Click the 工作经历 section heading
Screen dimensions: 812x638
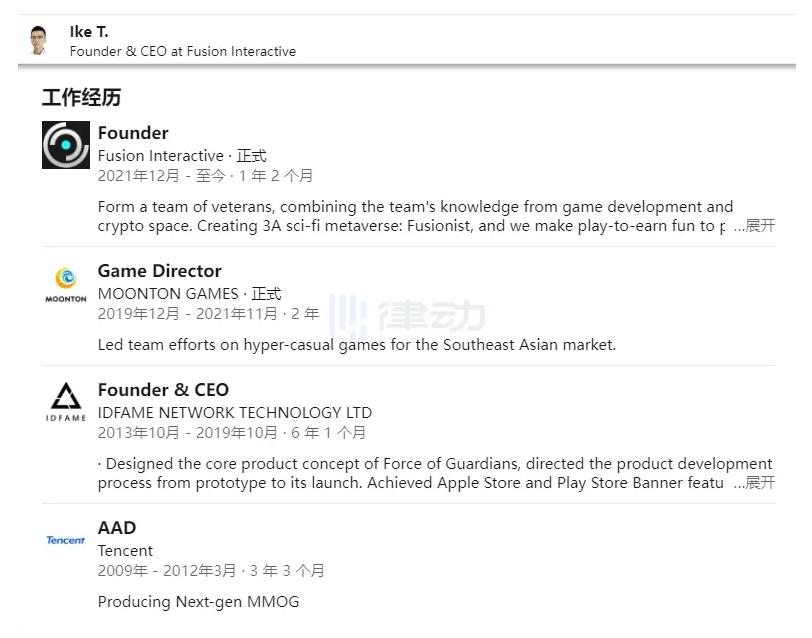point(81,98)
